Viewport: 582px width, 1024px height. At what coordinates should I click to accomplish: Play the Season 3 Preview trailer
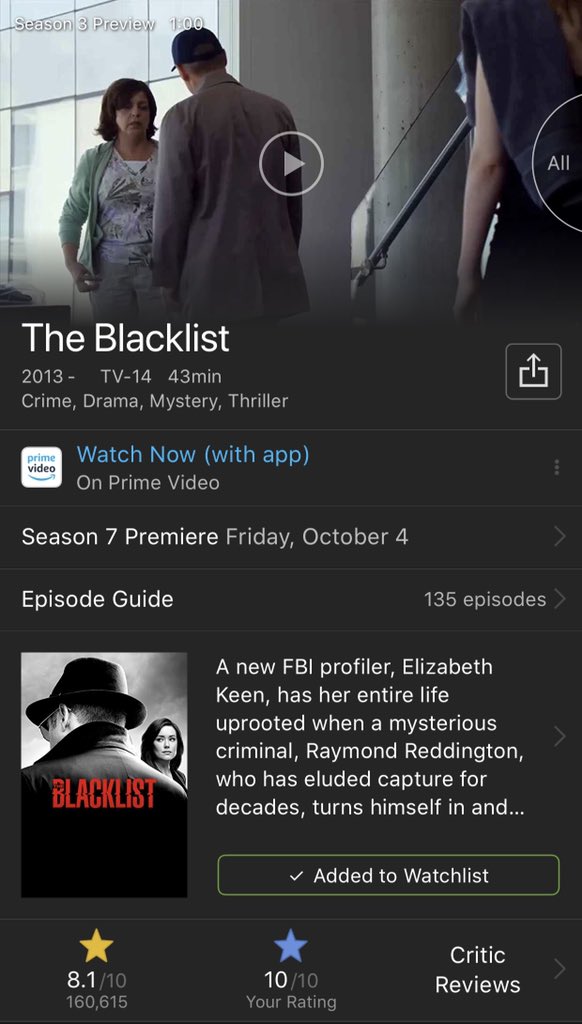pyautogui.click(x=291, y=164)
